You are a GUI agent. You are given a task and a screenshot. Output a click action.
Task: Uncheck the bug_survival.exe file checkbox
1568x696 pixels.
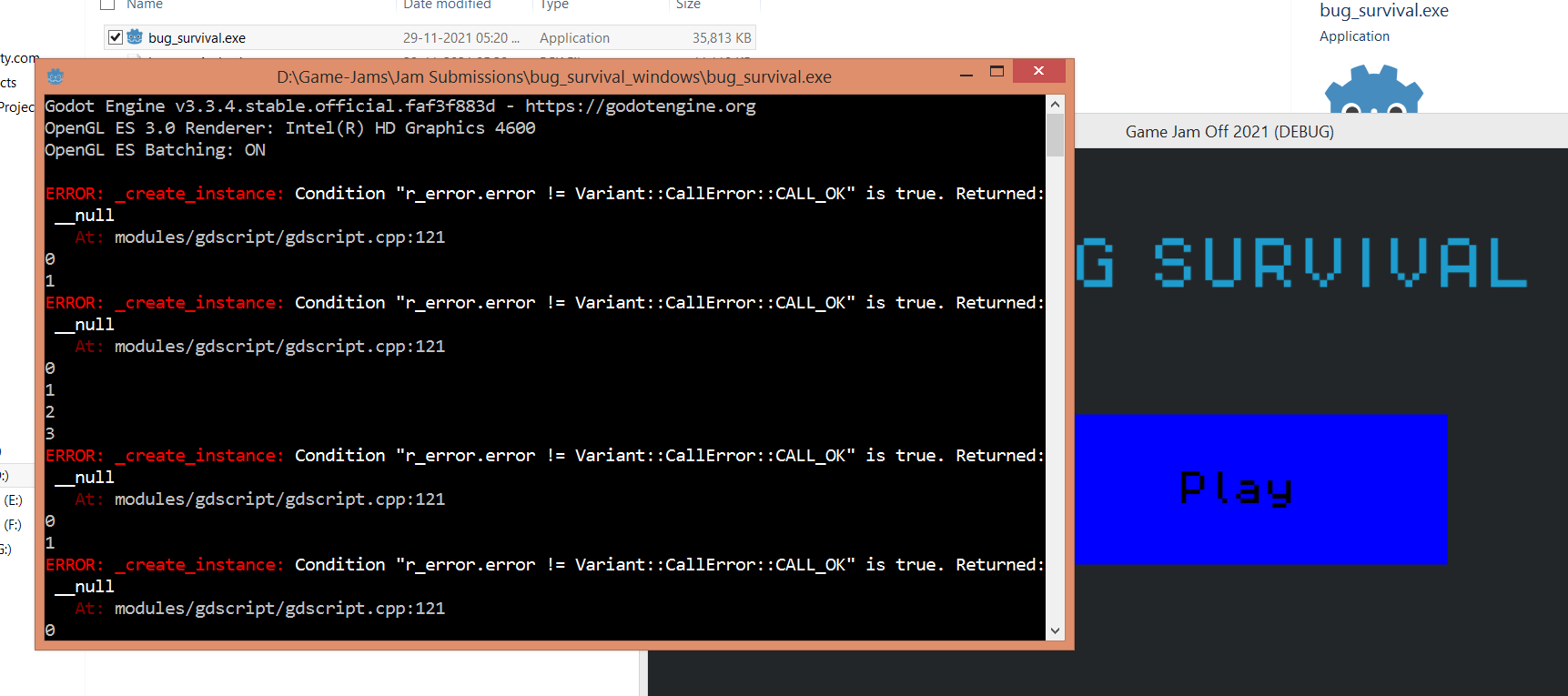116,37
